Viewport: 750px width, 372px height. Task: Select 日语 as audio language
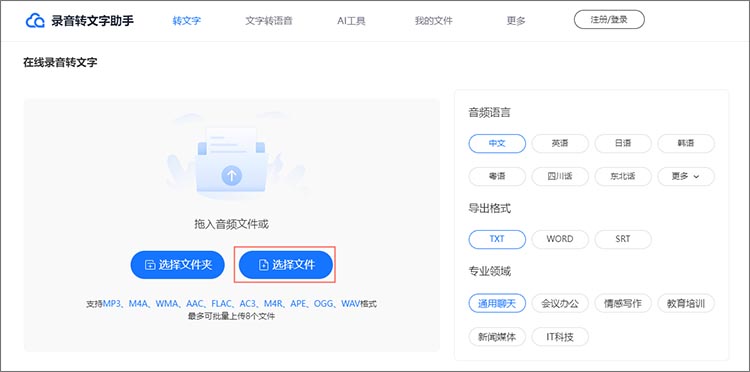pos(623,143)
